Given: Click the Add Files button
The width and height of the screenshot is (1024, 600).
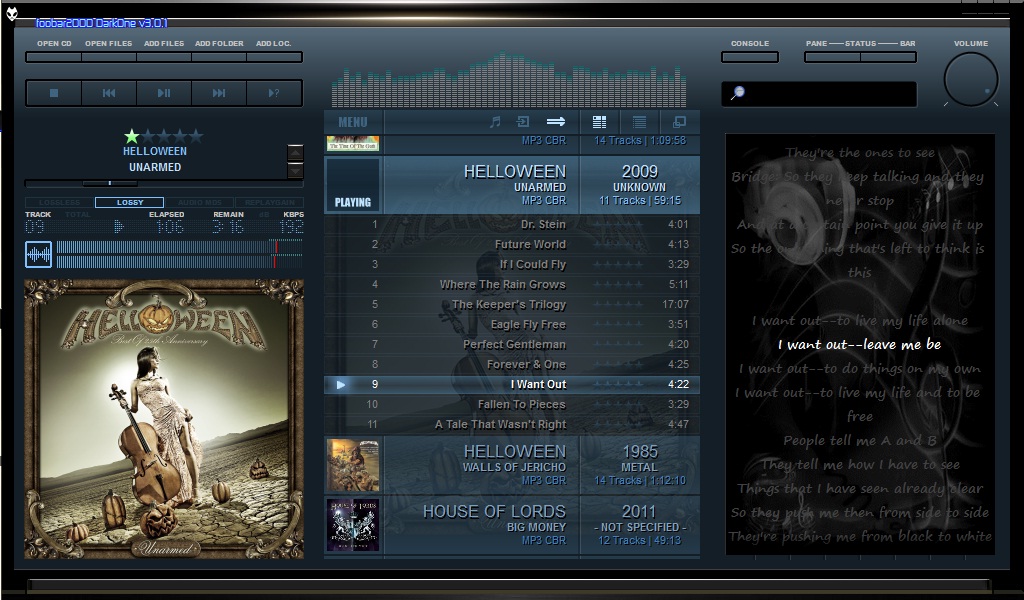Looking at the screenshot, I should coord(164,57).
